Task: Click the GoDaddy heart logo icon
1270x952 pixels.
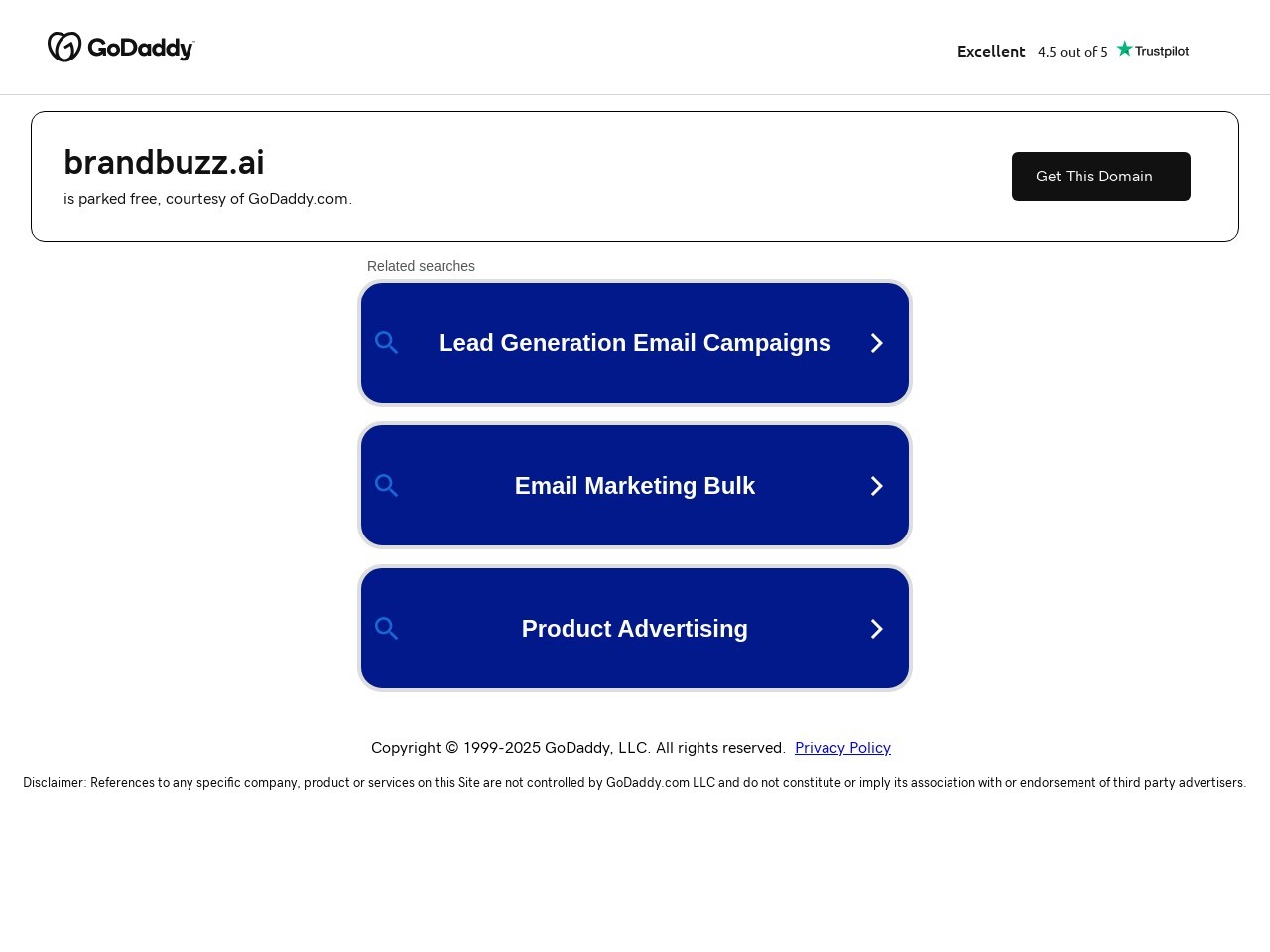Action: click(64, 47)
